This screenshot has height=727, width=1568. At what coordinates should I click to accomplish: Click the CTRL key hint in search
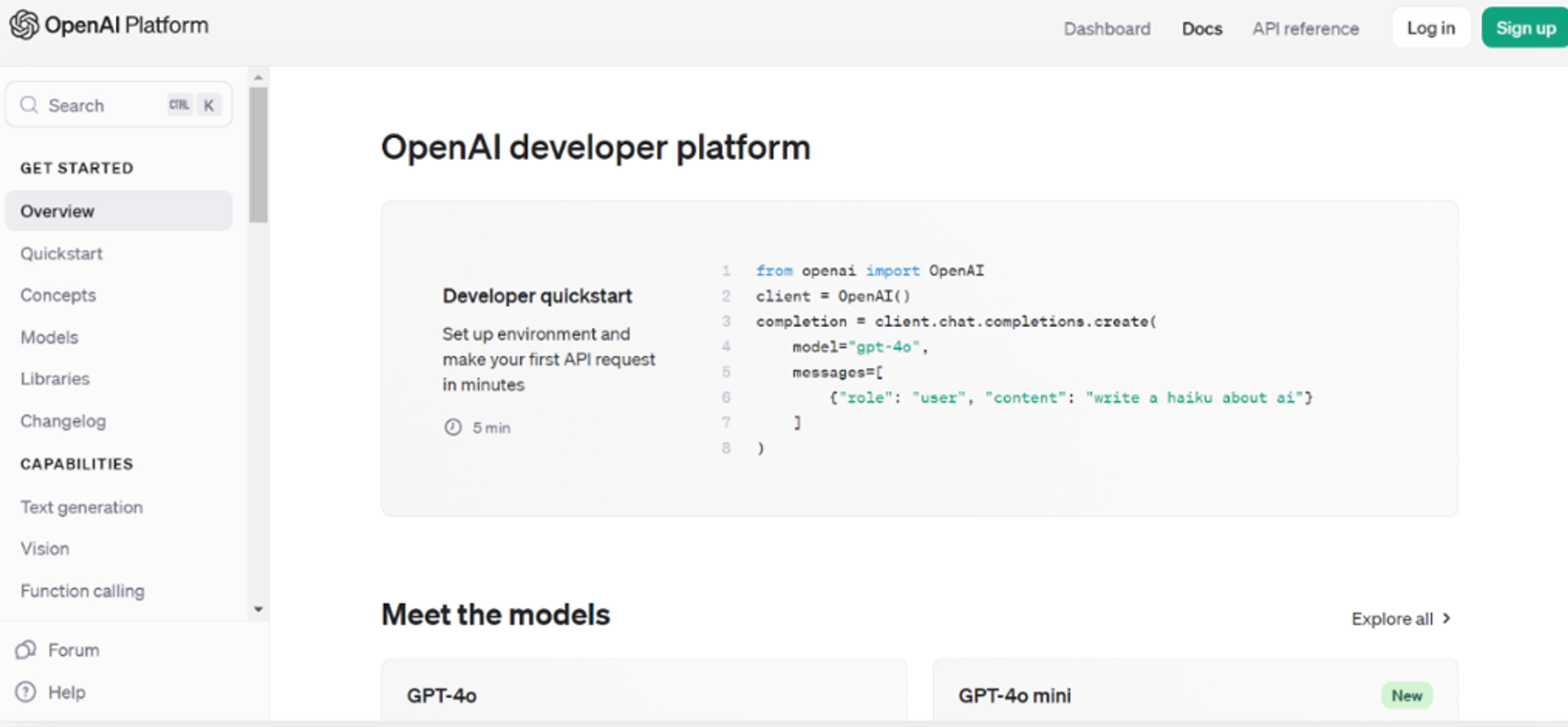pos(179,105)
